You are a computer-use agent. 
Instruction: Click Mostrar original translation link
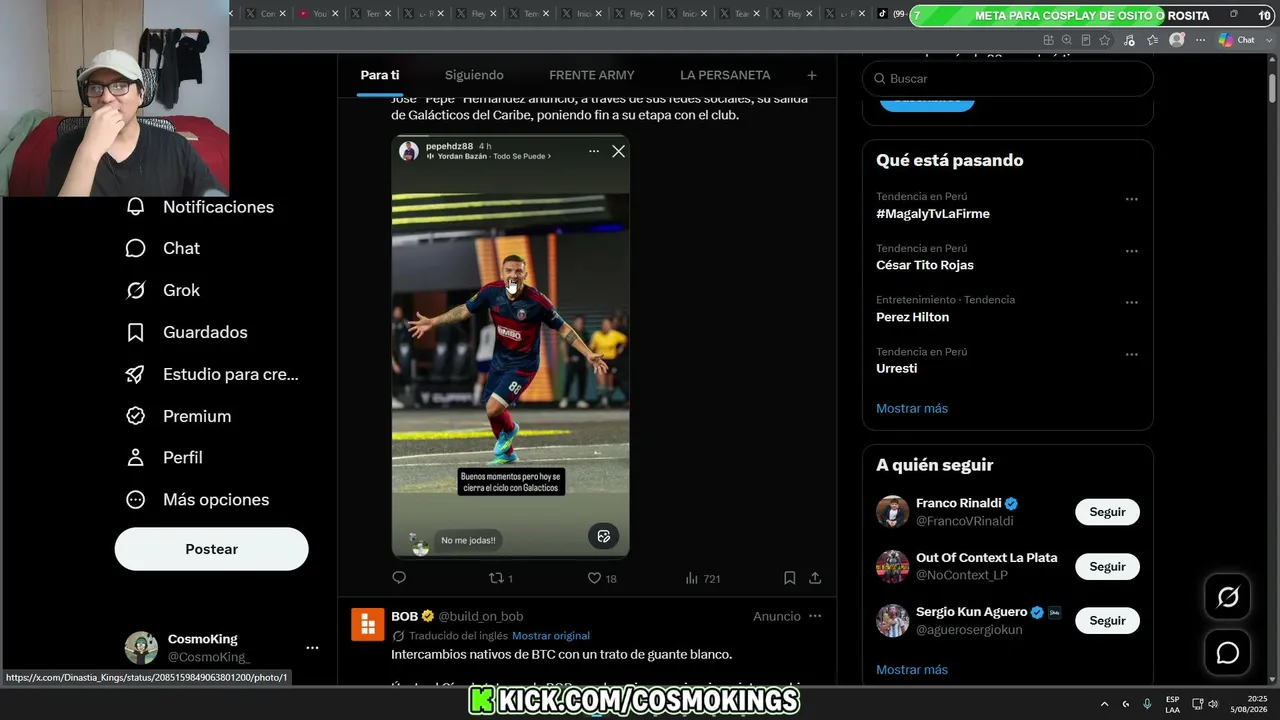coord(551,635)
